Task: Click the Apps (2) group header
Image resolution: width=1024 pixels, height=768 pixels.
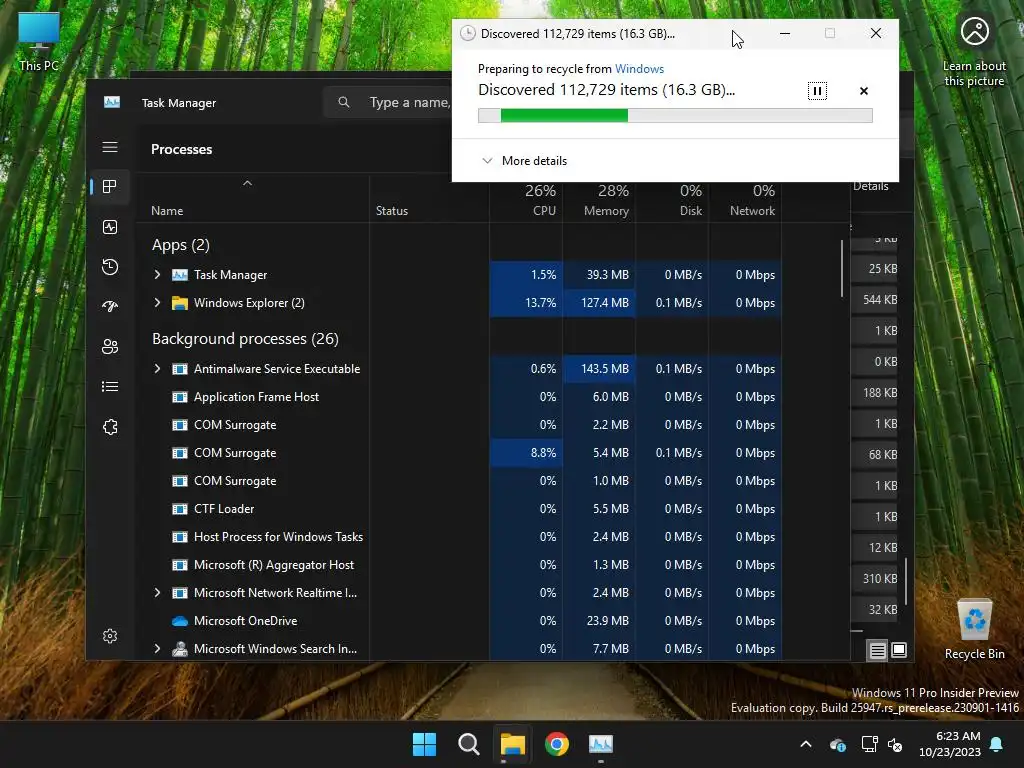Action: [x=181, y=245]
